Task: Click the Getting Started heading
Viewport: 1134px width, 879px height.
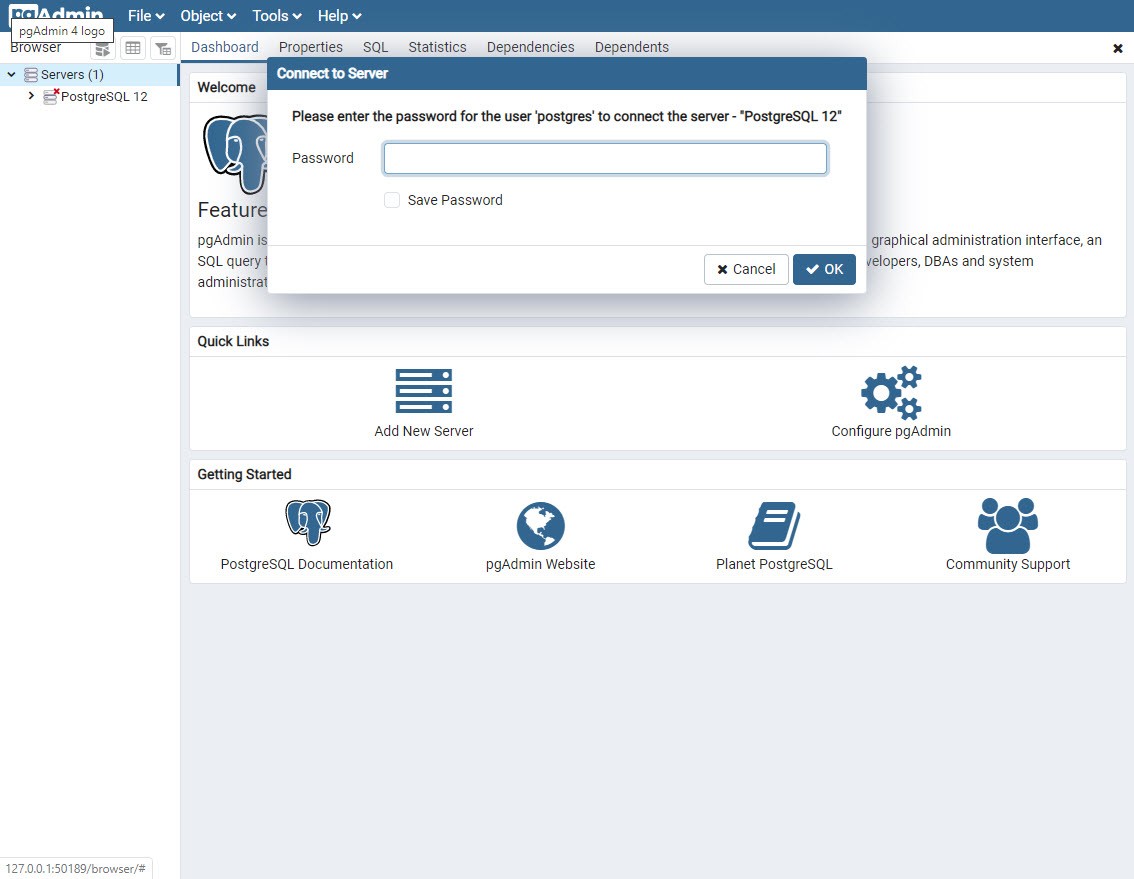Action: pyautogui.click(x=244, y=475)
